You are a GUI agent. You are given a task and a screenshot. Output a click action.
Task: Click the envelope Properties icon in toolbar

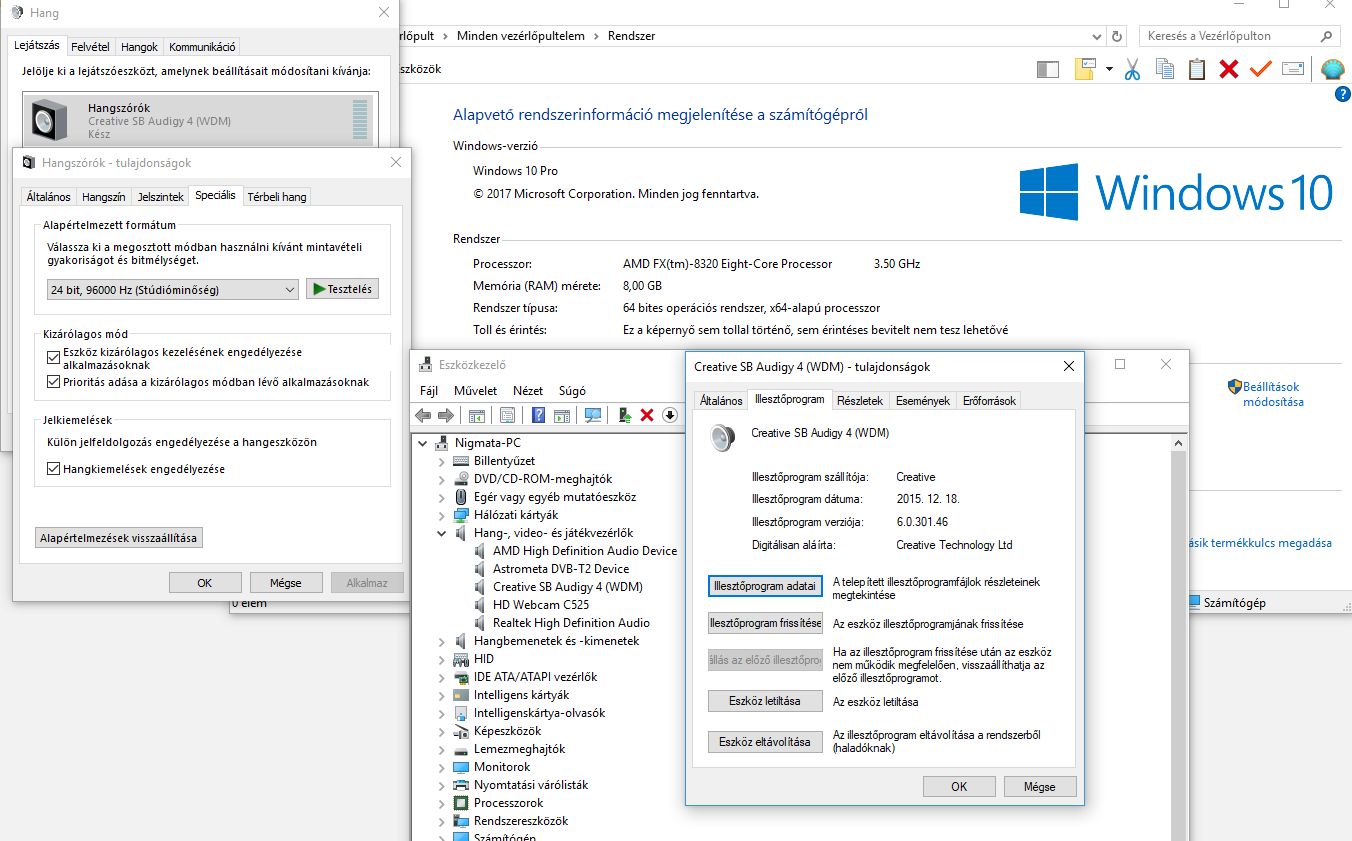(1293, 69)
